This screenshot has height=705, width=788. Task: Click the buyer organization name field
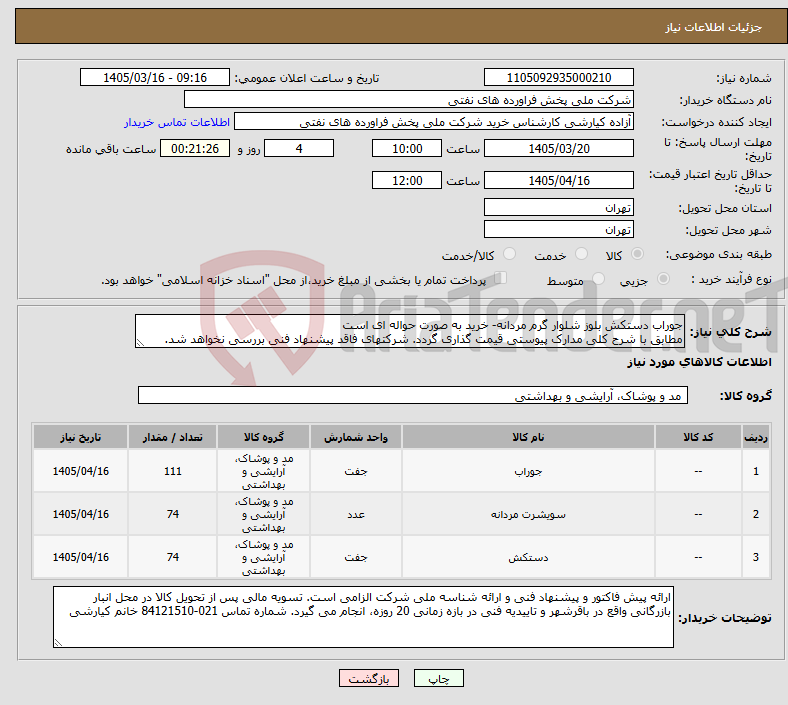coord(409,99)
